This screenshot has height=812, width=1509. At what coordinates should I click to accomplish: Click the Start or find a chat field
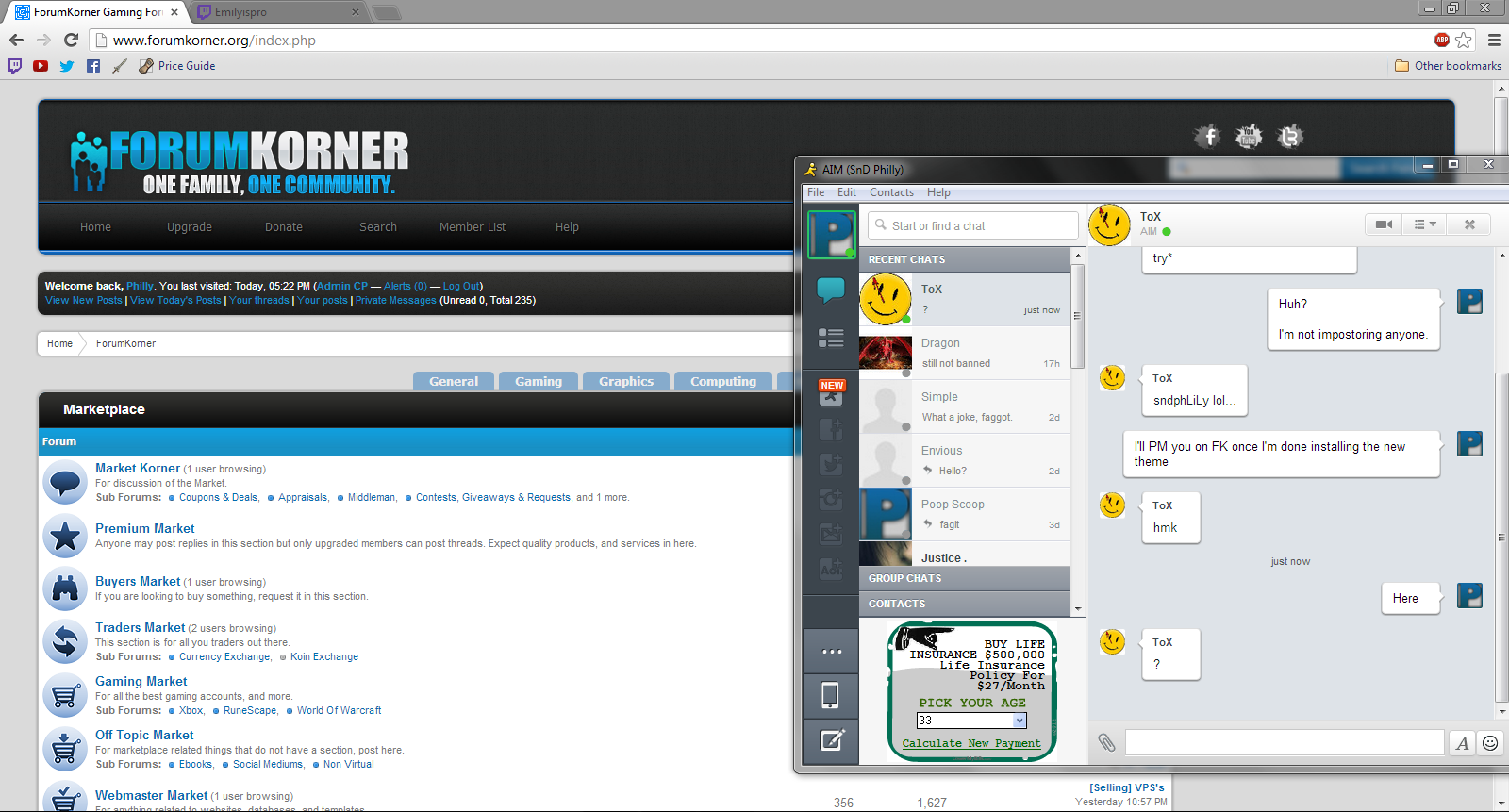pos(972,225)
